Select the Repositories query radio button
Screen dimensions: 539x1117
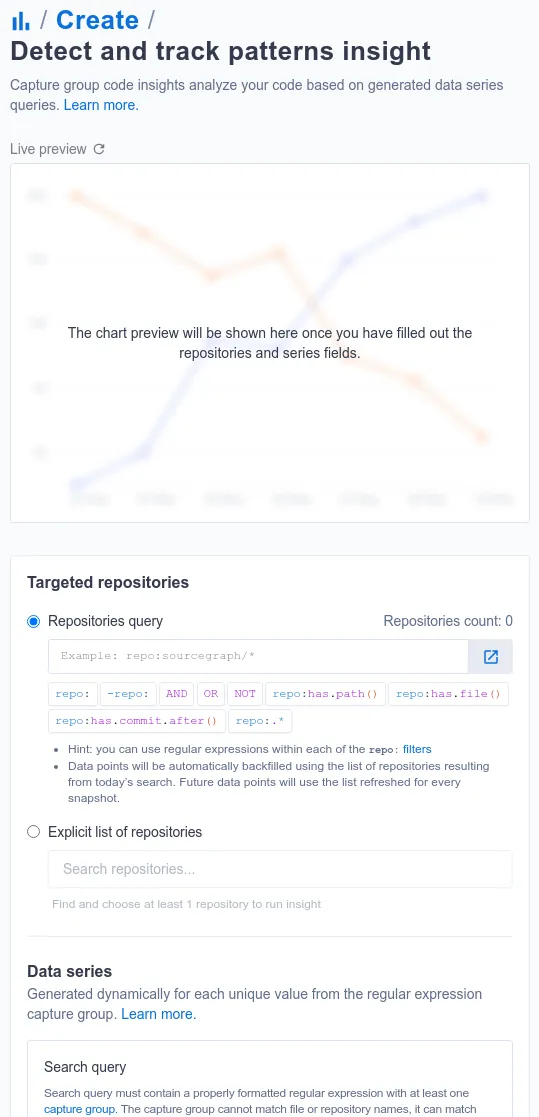click(33, 621)
